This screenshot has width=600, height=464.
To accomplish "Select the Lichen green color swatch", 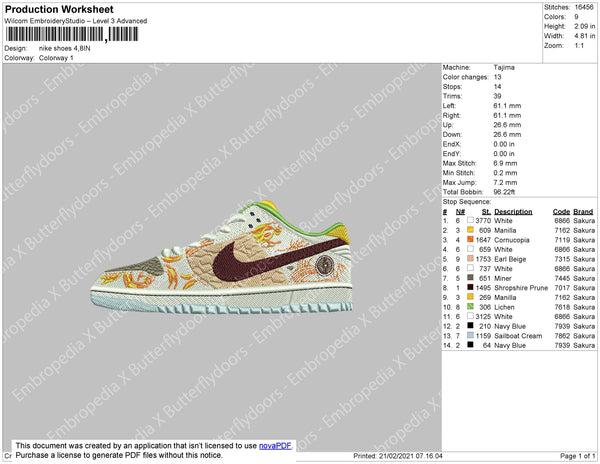I will pos(470,306).
